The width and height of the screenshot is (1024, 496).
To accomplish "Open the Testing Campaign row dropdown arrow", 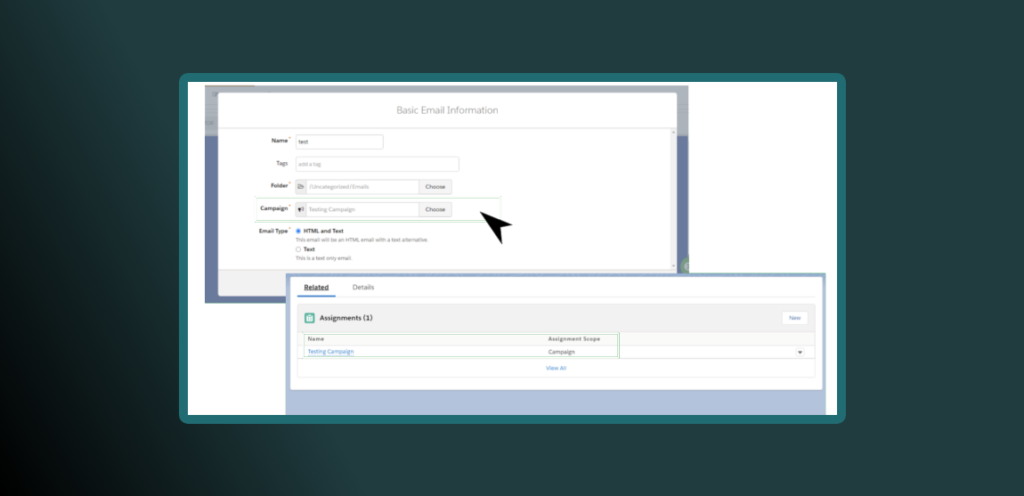I will pyautogui.click(x=800, y=352).
